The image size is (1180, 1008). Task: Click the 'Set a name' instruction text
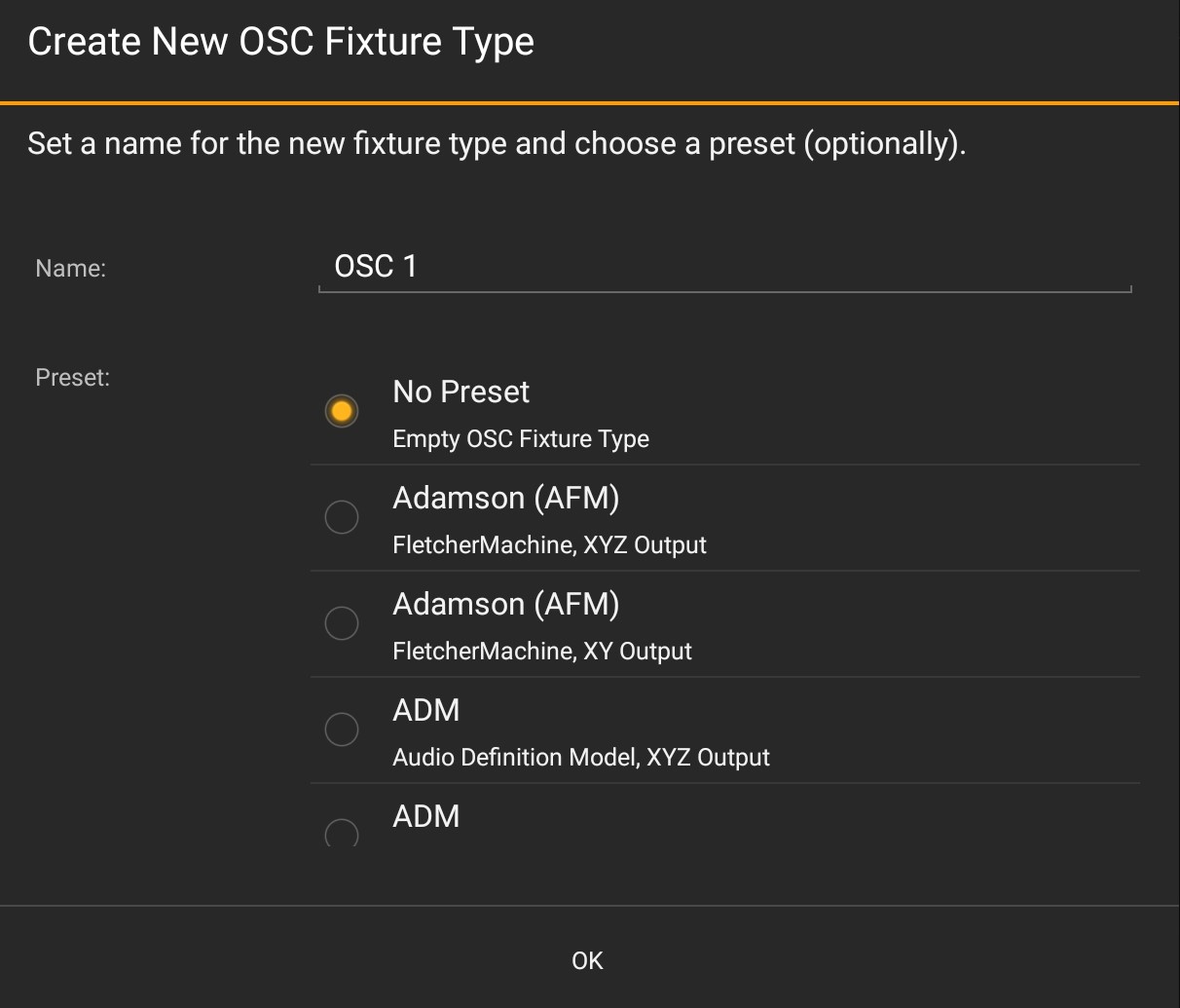496,144
